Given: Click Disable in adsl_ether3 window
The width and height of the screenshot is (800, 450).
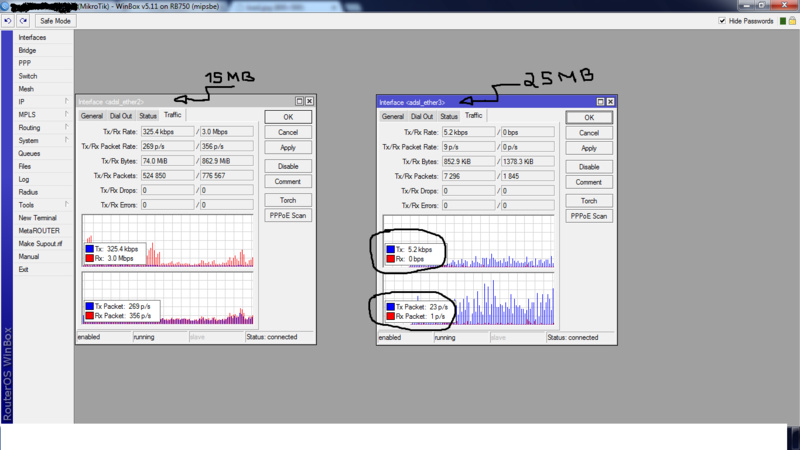Looking at the screenshot, I should click(589, 167).
